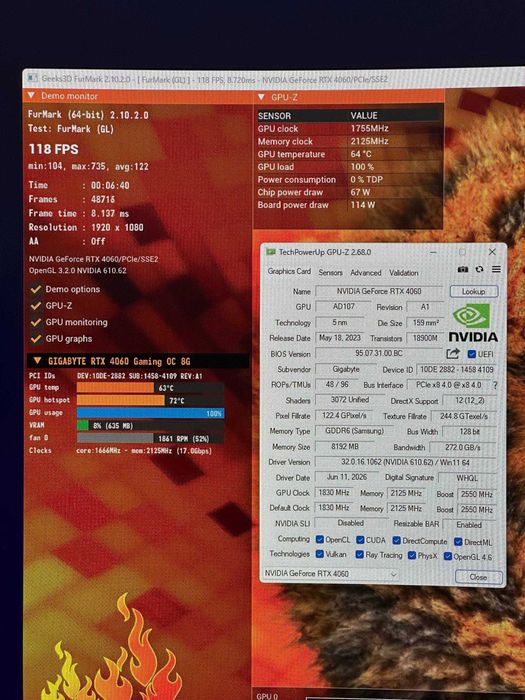Click the GPU-Z title bar app icon
The image size is (525, 700).
271,252
